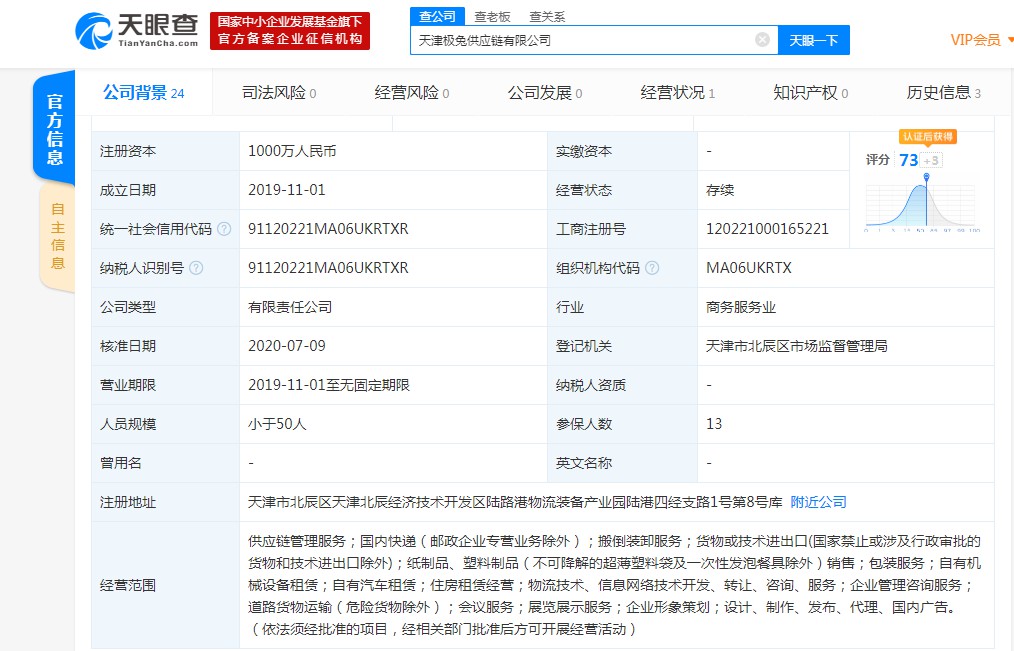
Task: Click insured count 13
Action: (714, 424)
